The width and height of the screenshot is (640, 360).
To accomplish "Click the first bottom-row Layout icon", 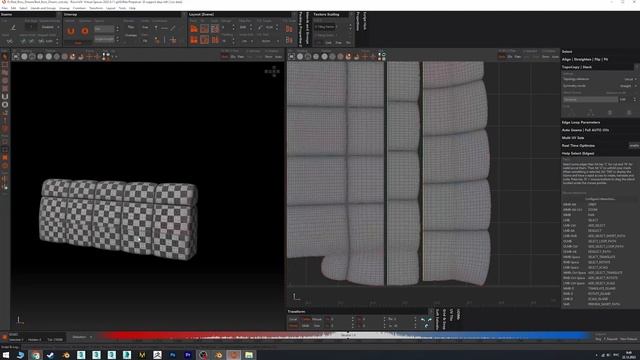I will point(194,40).
